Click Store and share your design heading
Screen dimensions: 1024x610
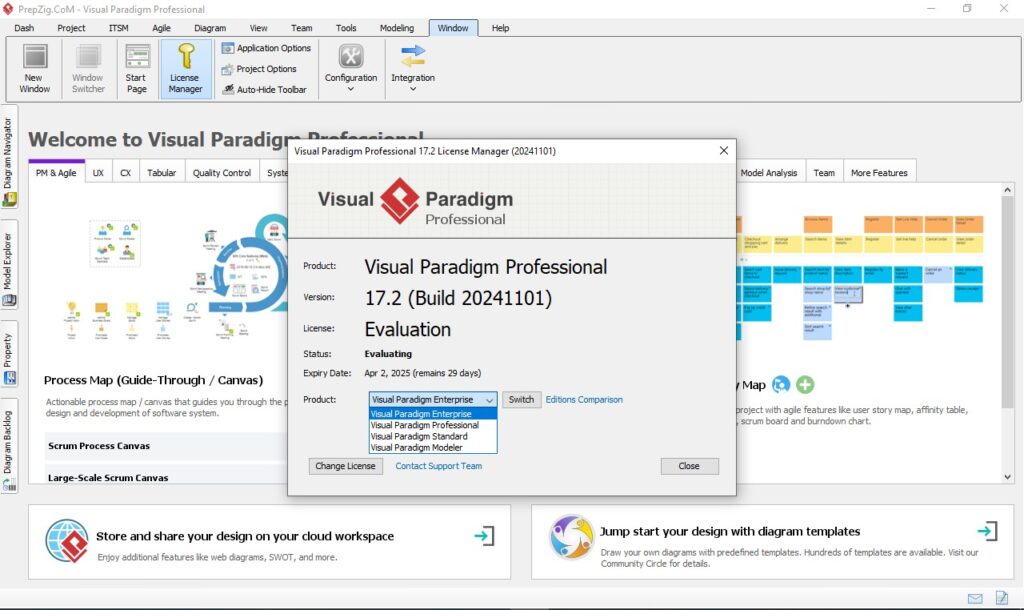pyautogui.click(x=245, y=536)
